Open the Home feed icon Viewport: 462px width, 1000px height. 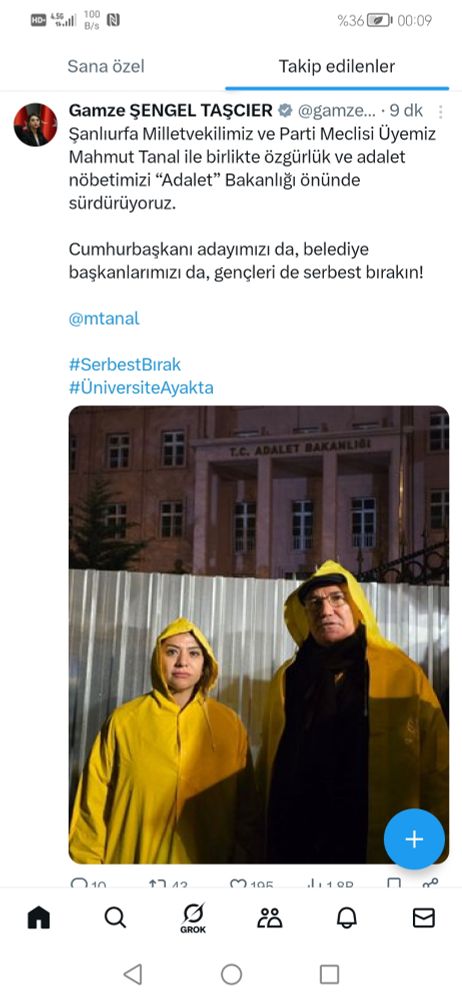click(x=38, y=918)
